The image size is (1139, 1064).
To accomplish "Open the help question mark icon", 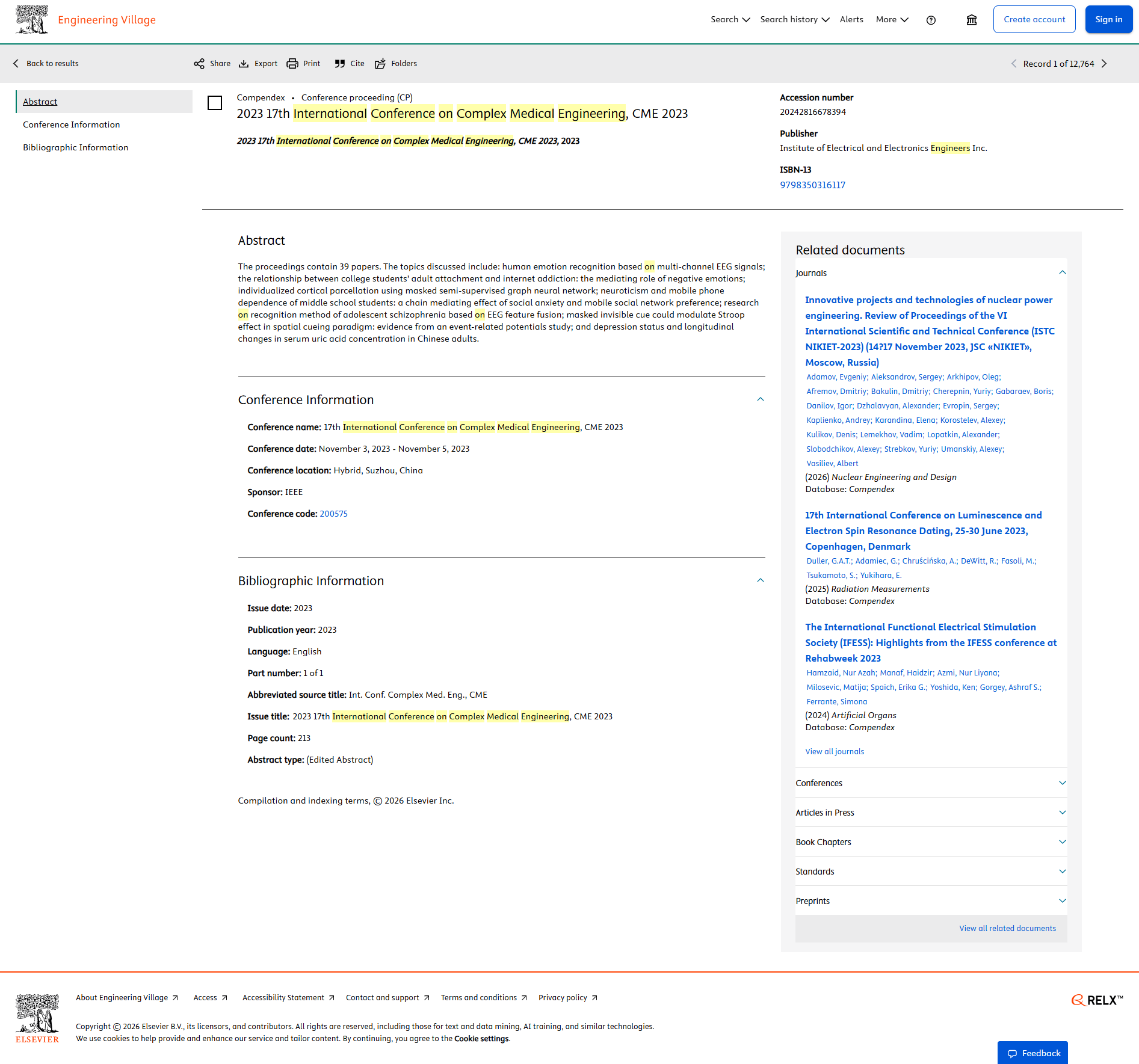I will point(931,20).
